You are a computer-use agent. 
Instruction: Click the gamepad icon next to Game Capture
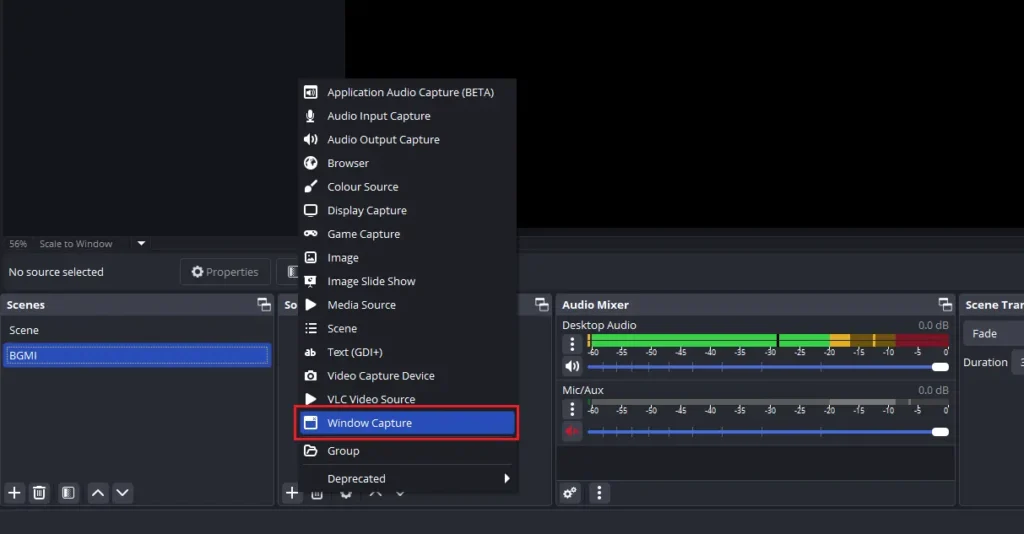click(x=310, y=233)
